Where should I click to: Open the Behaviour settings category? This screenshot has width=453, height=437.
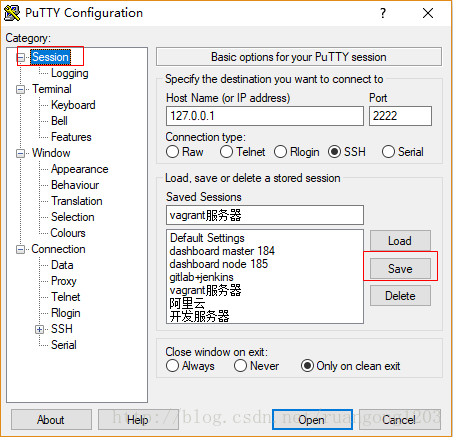pyautogui.click(x=75, y=185)
